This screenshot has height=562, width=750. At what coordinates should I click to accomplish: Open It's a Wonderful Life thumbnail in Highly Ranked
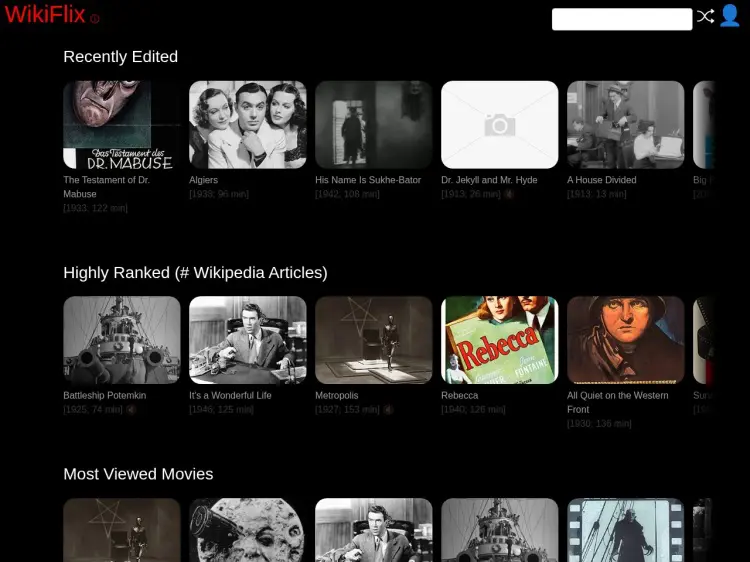248,340
